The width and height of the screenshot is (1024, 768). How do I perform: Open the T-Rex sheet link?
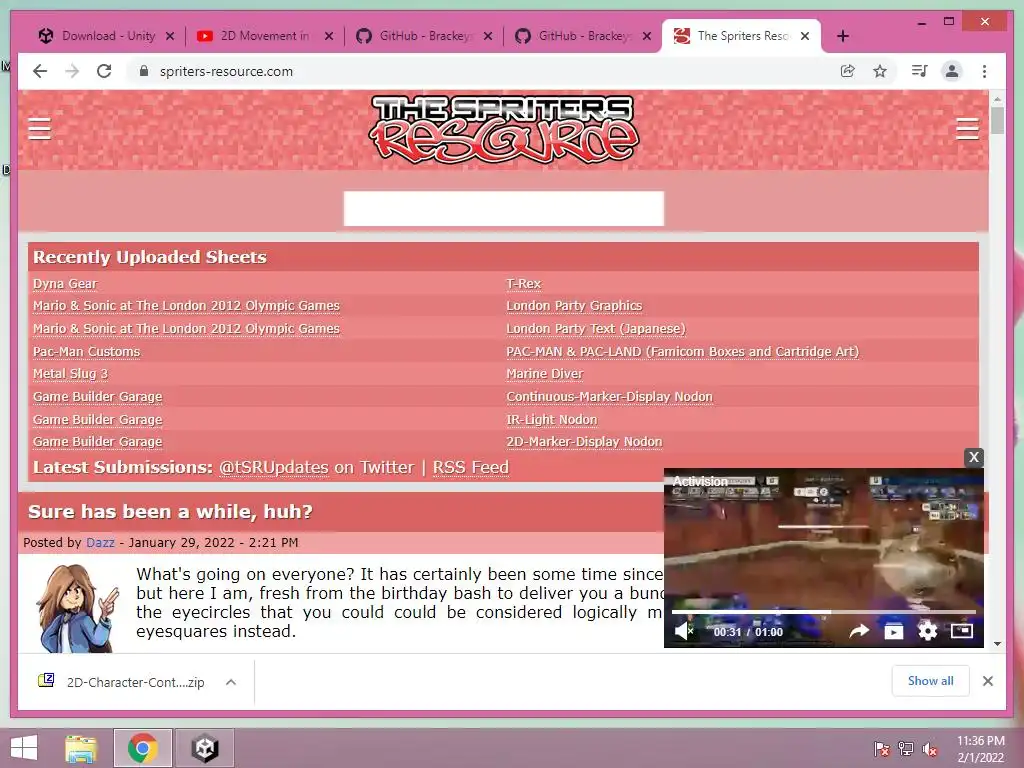pos(524,283)
